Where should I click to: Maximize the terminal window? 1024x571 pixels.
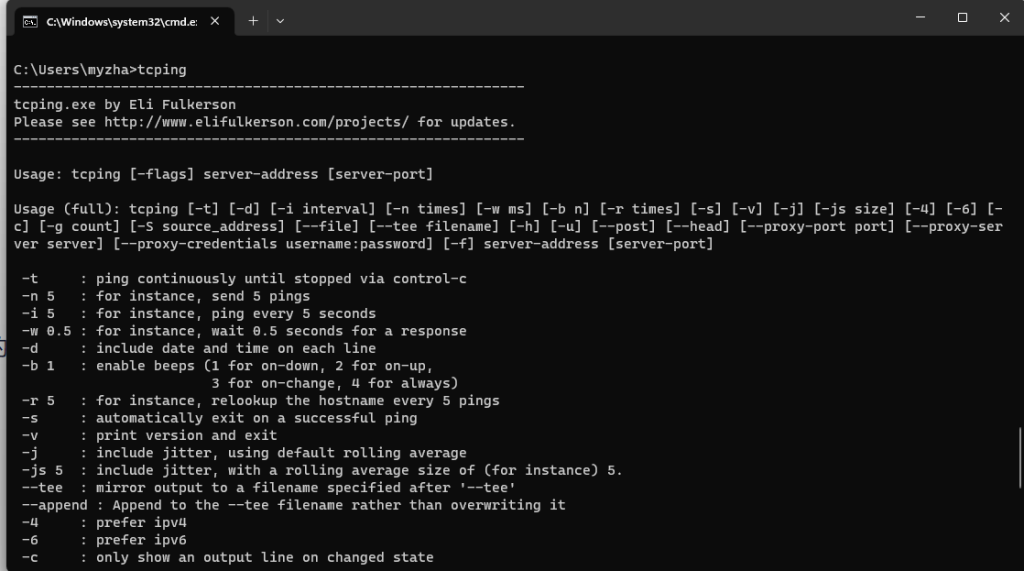point(962,18)
